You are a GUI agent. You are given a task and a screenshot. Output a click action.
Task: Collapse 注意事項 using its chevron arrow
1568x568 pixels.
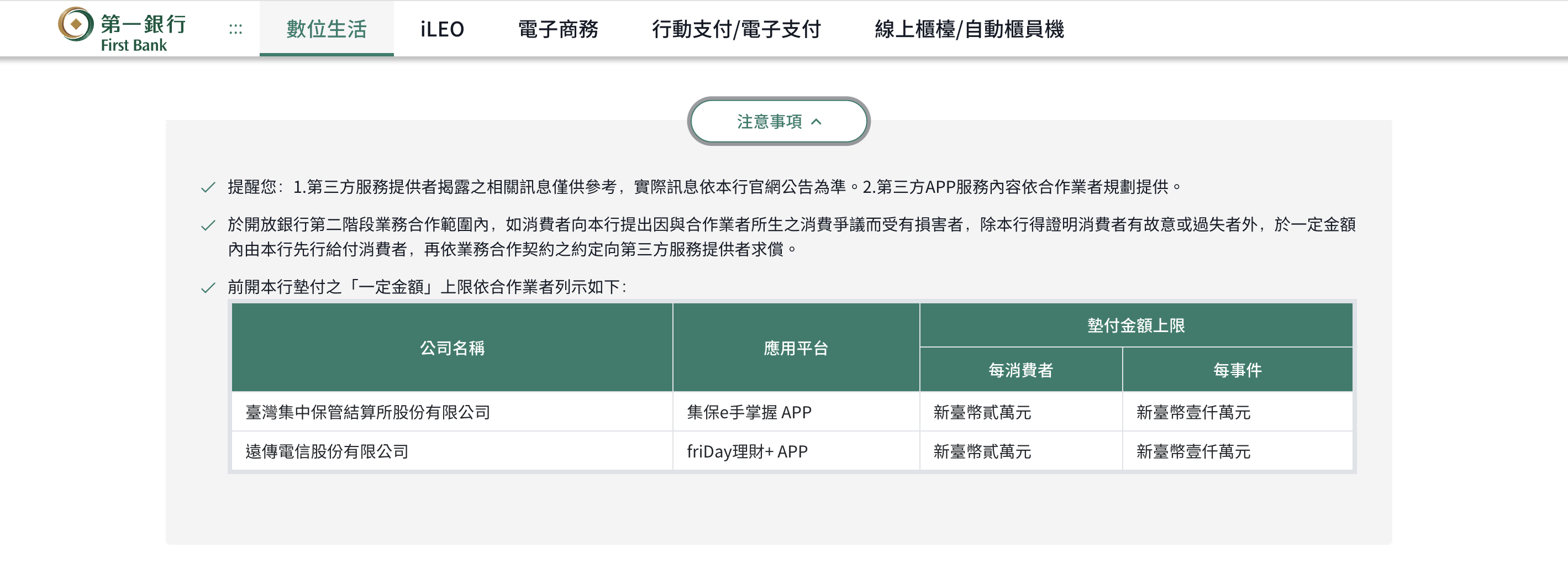[x=817, y=122]
